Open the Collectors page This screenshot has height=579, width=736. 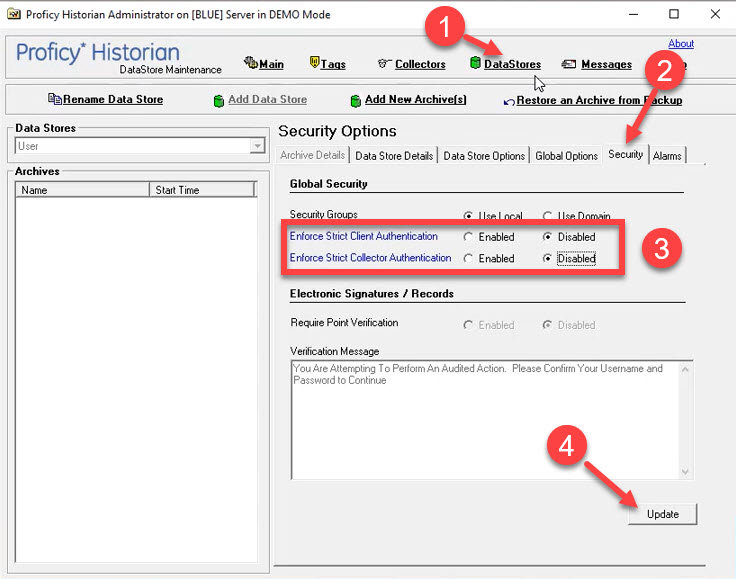[x=420, y=64]
